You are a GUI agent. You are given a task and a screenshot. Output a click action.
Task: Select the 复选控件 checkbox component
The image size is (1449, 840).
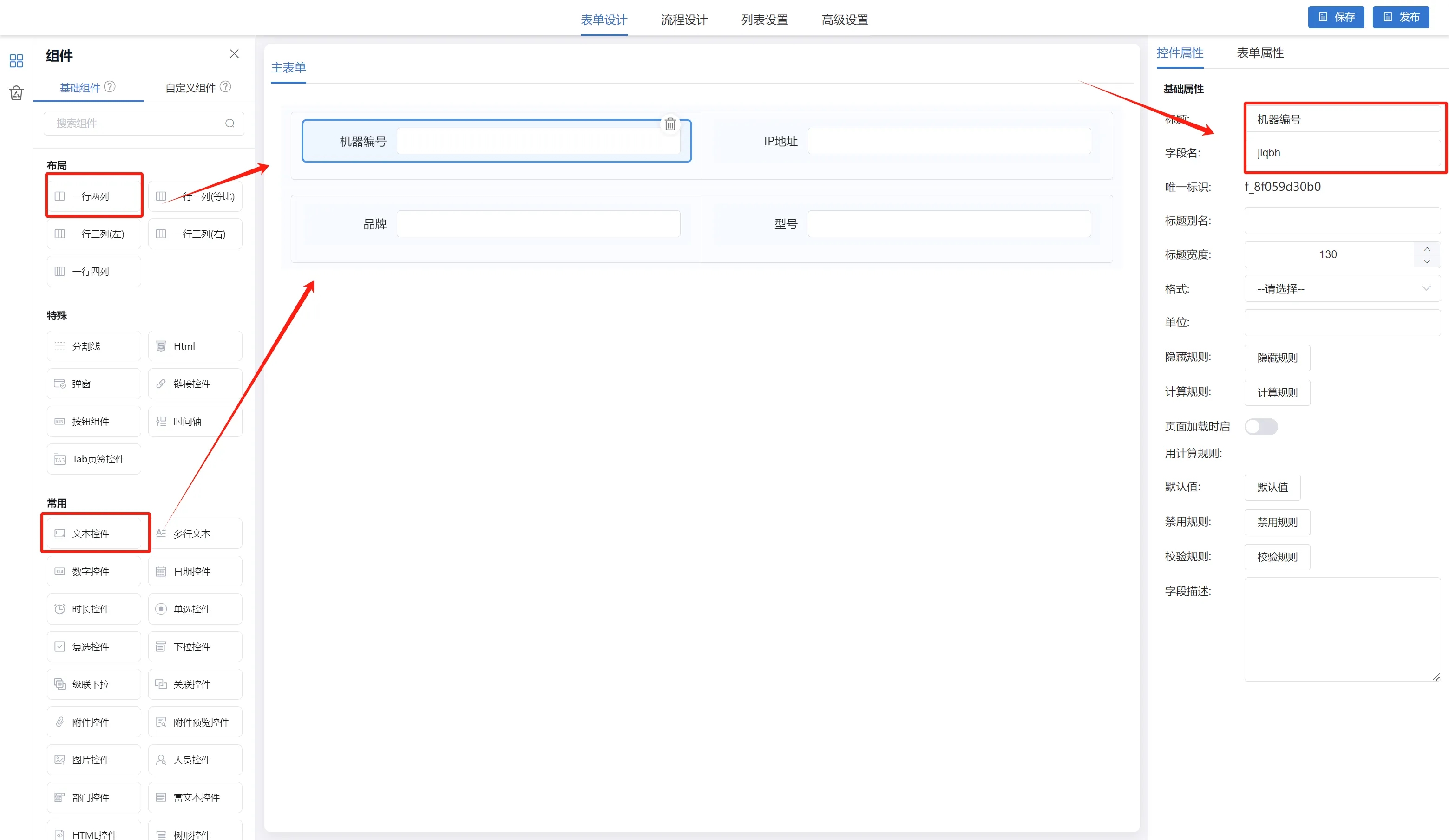pos(94,646)
